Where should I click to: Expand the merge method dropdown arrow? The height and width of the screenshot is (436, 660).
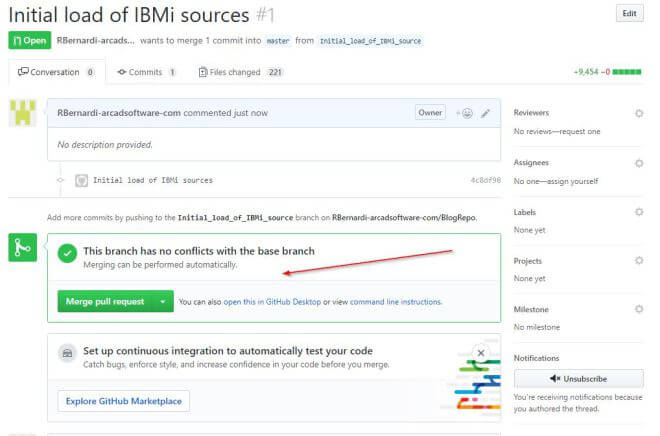pos(162,301)
